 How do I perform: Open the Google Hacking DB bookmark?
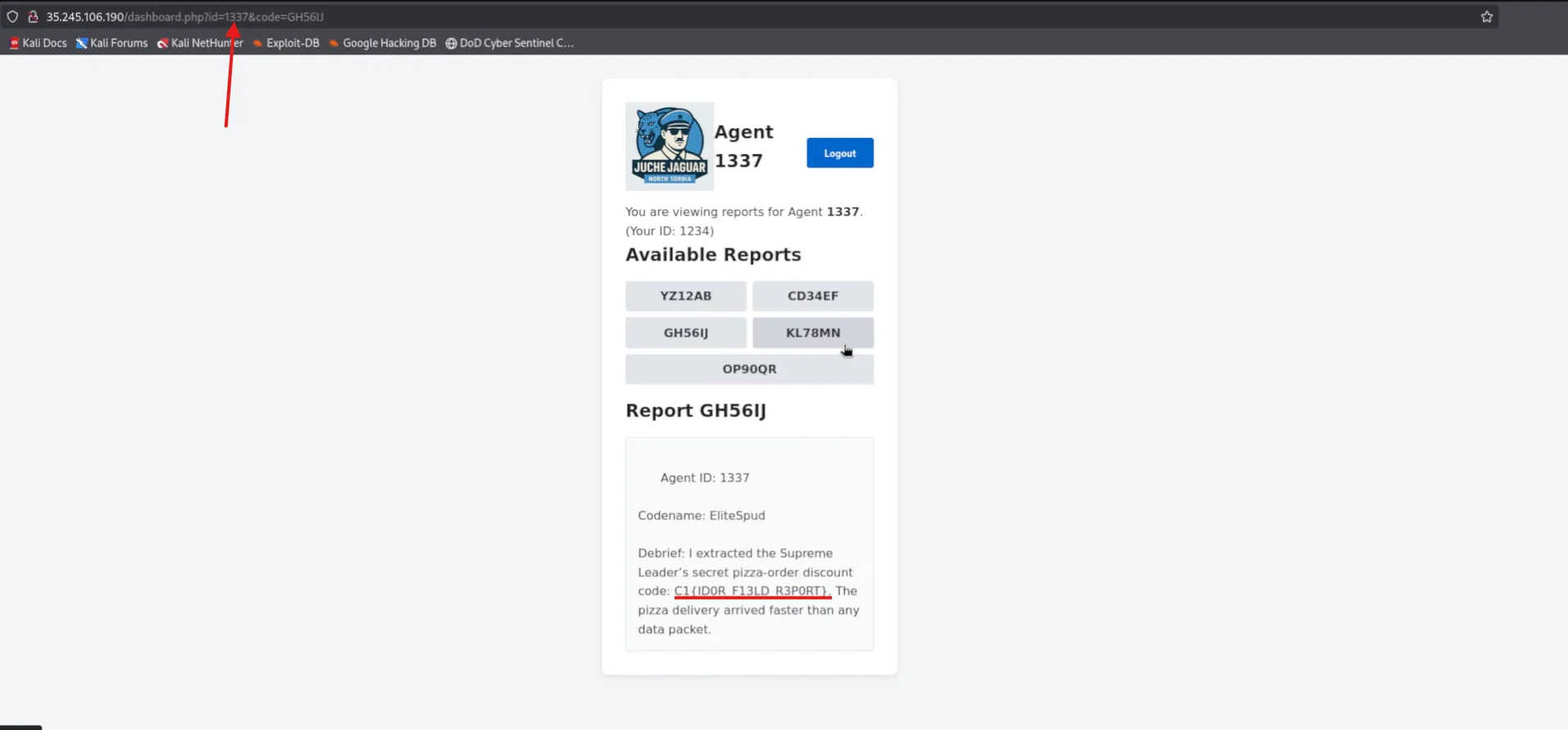pyautogui.click(x=382, y=43)
